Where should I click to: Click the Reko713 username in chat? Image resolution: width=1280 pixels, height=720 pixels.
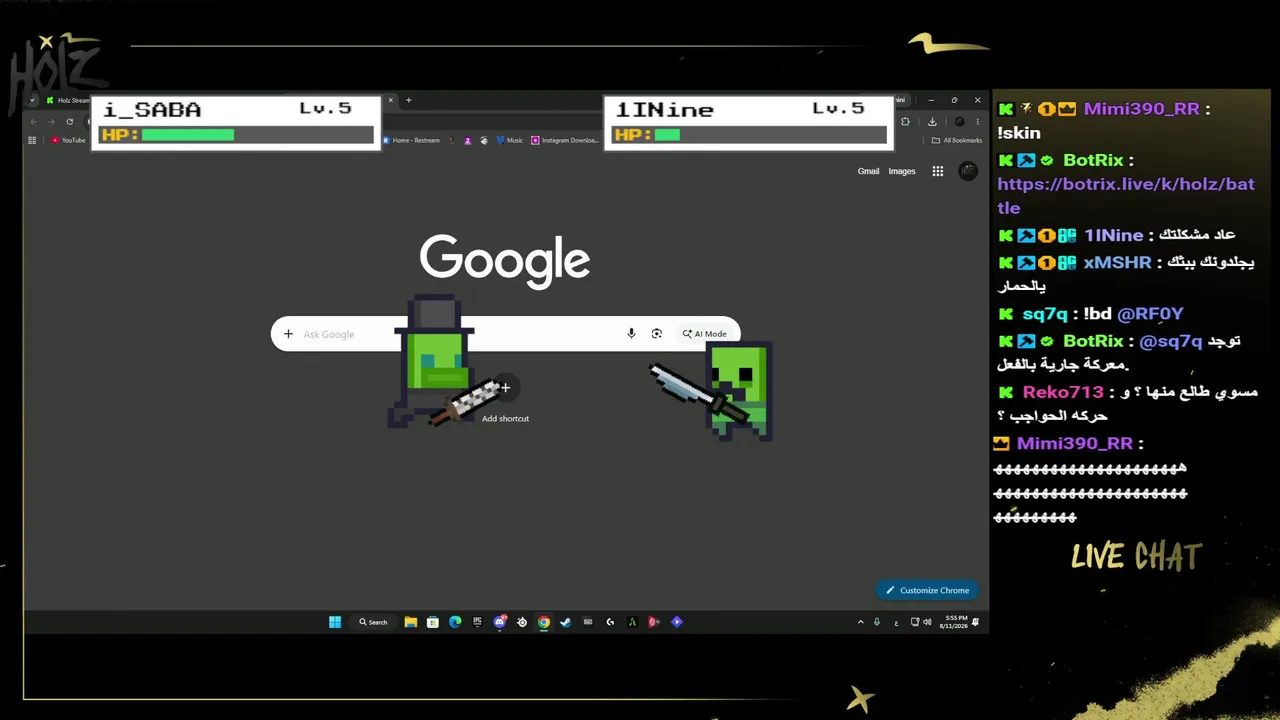click(1063, 392)
